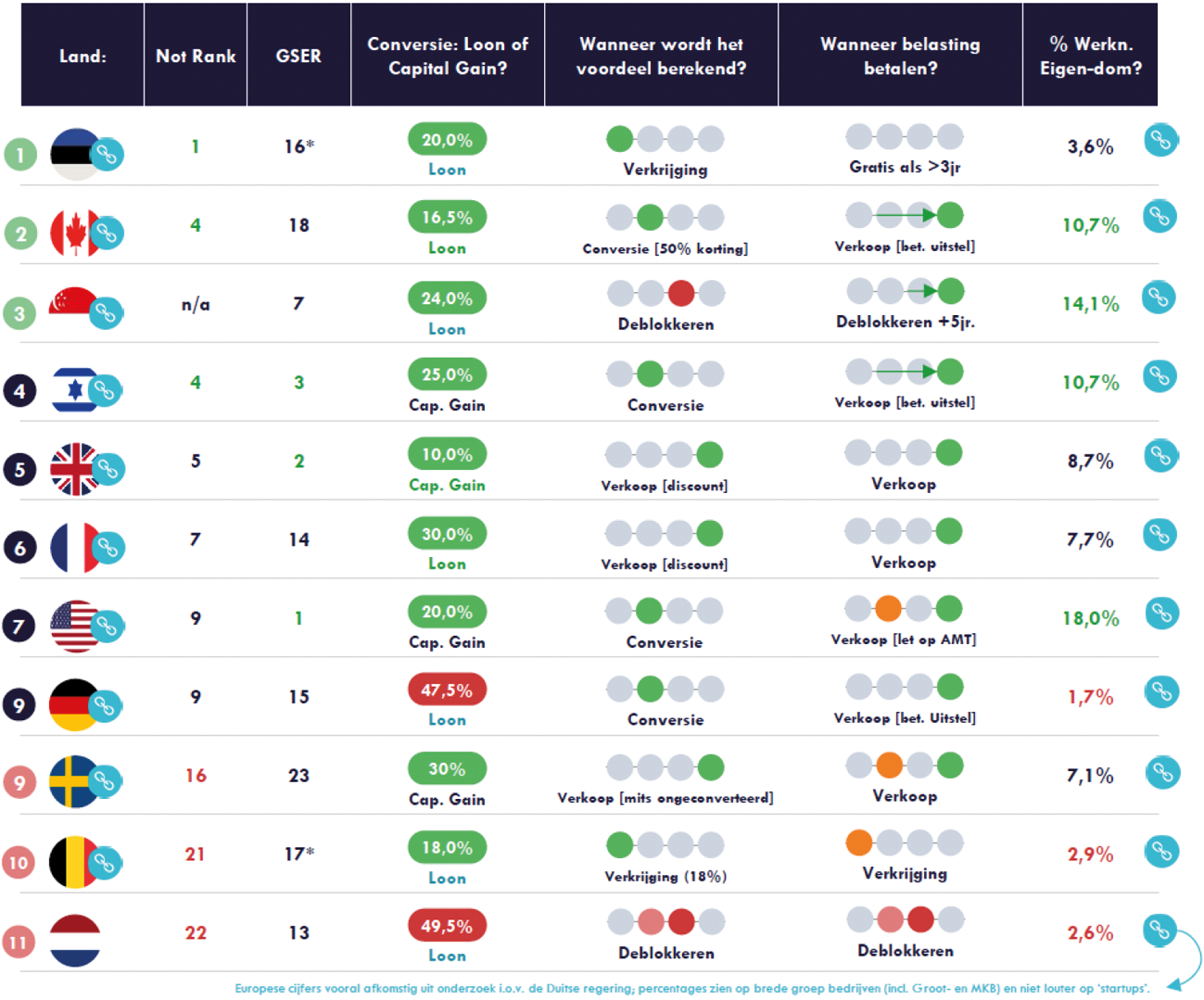
Task: Click the red 47,5% badge for Germany
Action: coord(447,690)
